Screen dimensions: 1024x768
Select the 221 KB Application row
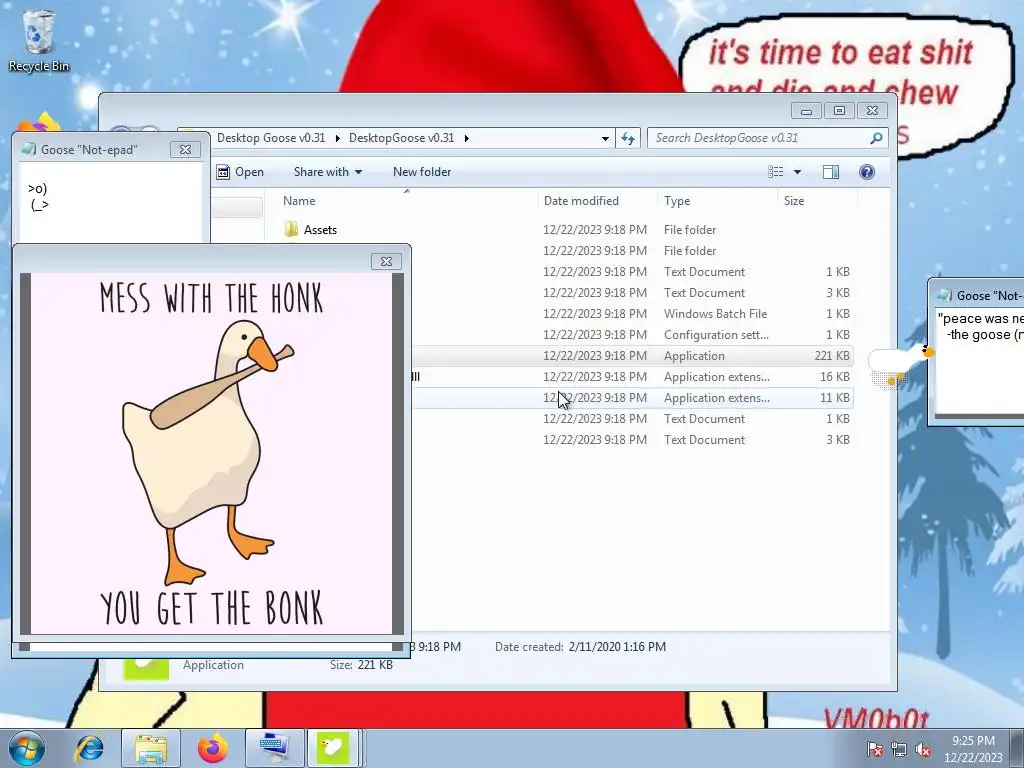(631, 356)
